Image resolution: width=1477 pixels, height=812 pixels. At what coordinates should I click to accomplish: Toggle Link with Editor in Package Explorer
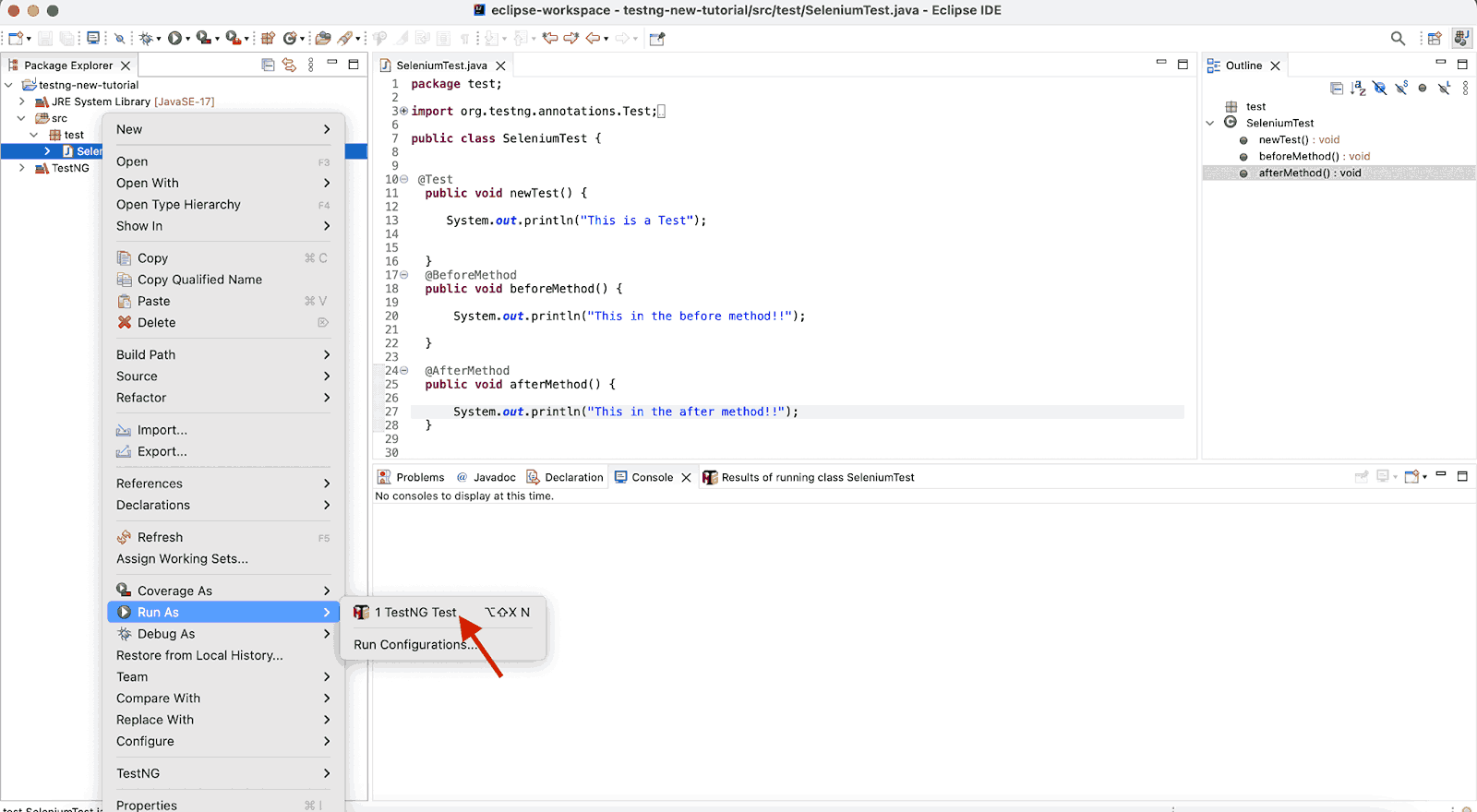[x=289, y=65]
